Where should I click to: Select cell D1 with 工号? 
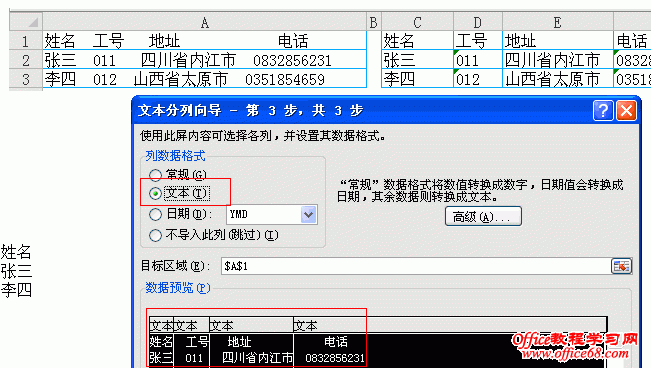point(478,41)
